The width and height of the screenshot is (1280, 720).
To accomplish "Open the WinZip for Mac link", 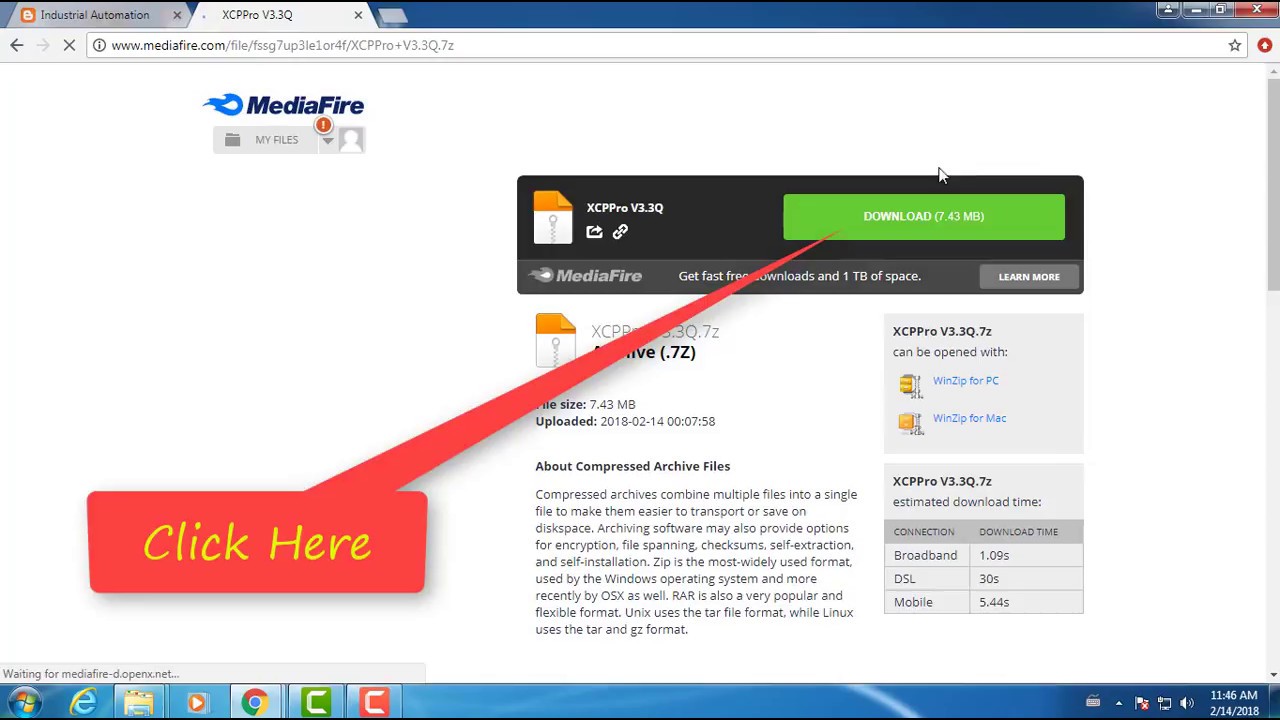I will 969,418.
